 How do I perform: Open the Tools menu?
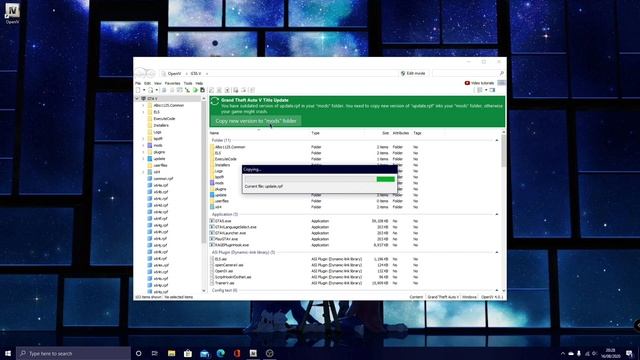(x=188, y=83)
